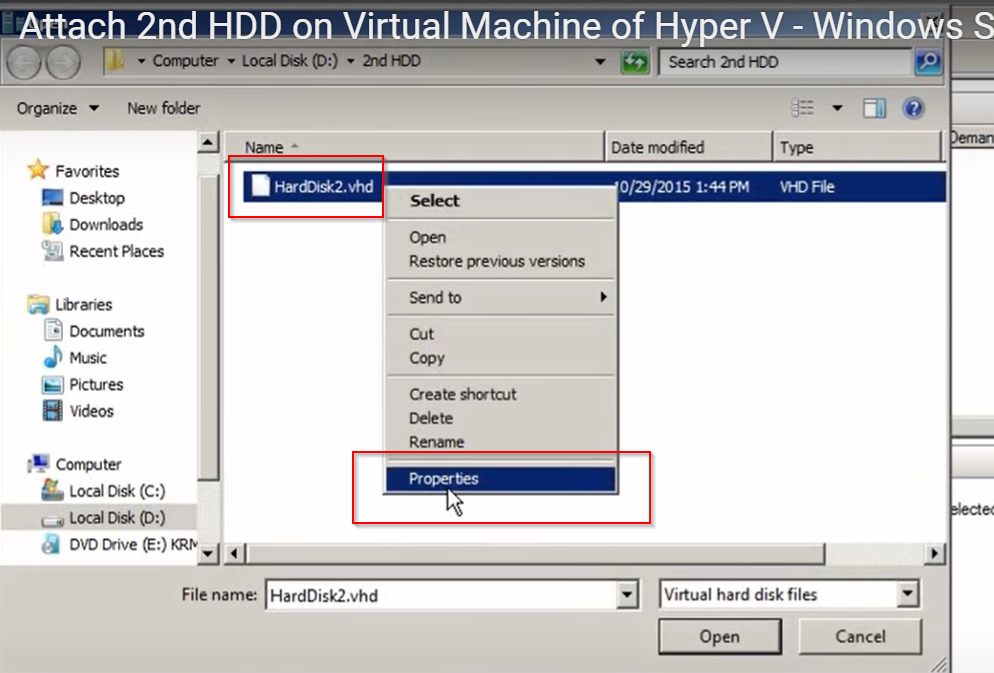
Task: Click the Documents library icon
Action: pyautogui.click(x=52, y=331)
